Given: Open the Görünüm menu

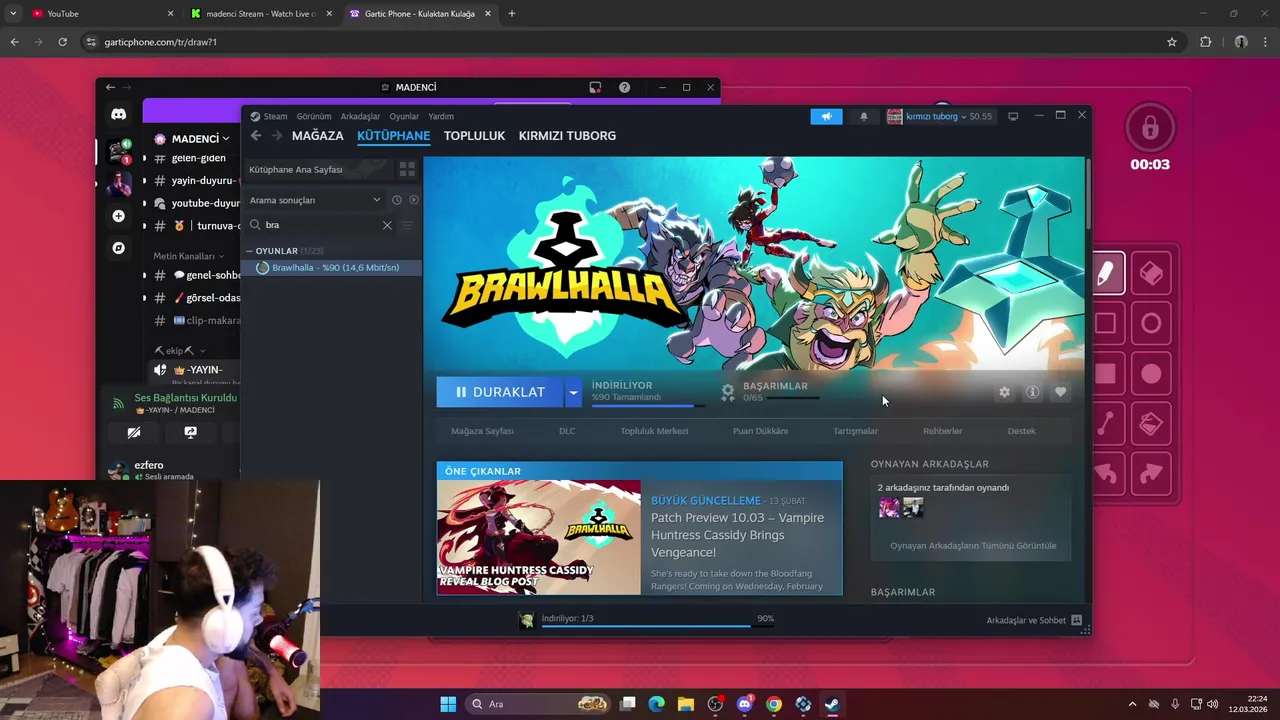Looking at the screenshot, I should click(x=314, y=116).
